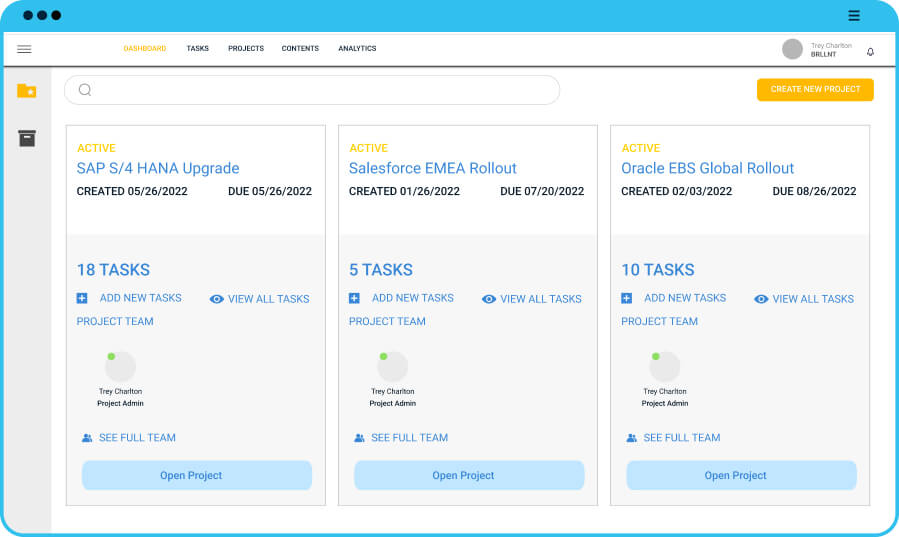Image resolution: width=899 pixels, height=537 pixels.
Task: Click the eye icon on the Oracle EBS card
Action: tap(761, 299)
